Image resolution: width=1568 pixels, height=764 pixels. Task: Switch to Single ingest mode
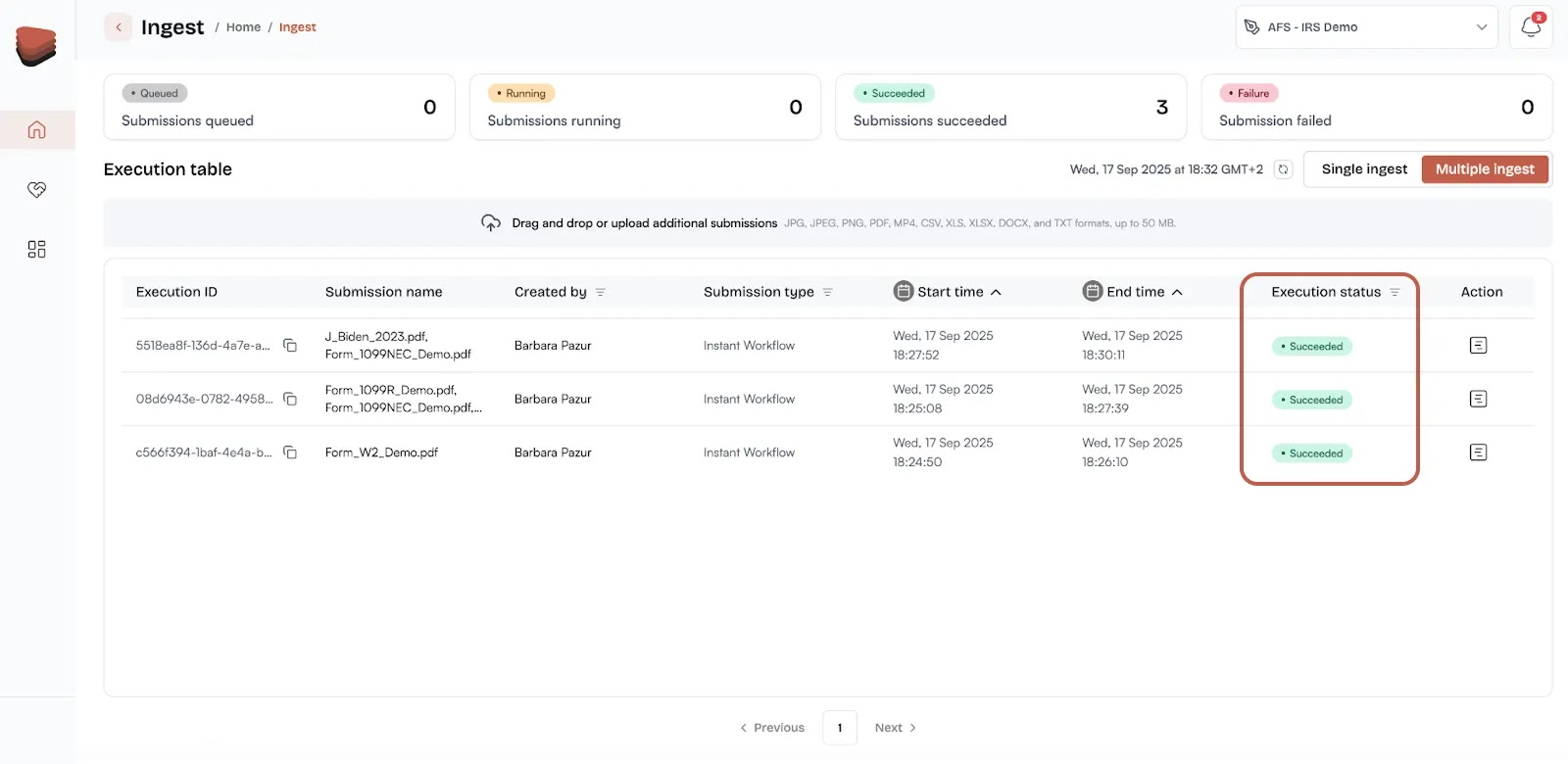pyautogui.click(x=1364, y=169)
